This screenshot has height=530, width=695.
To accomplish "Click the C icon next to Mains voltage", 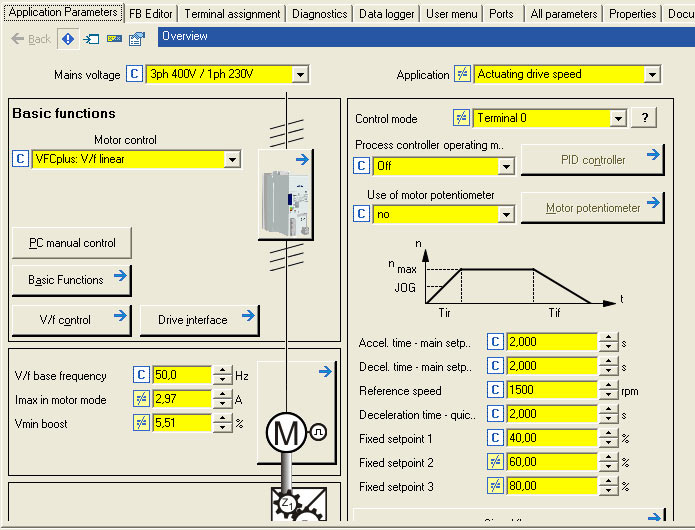I will (135, 74).
